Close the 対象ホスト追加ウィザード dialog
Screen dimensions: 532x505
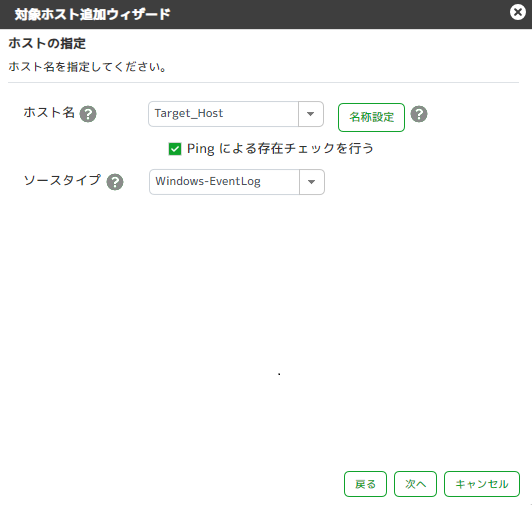click(518, 13)
